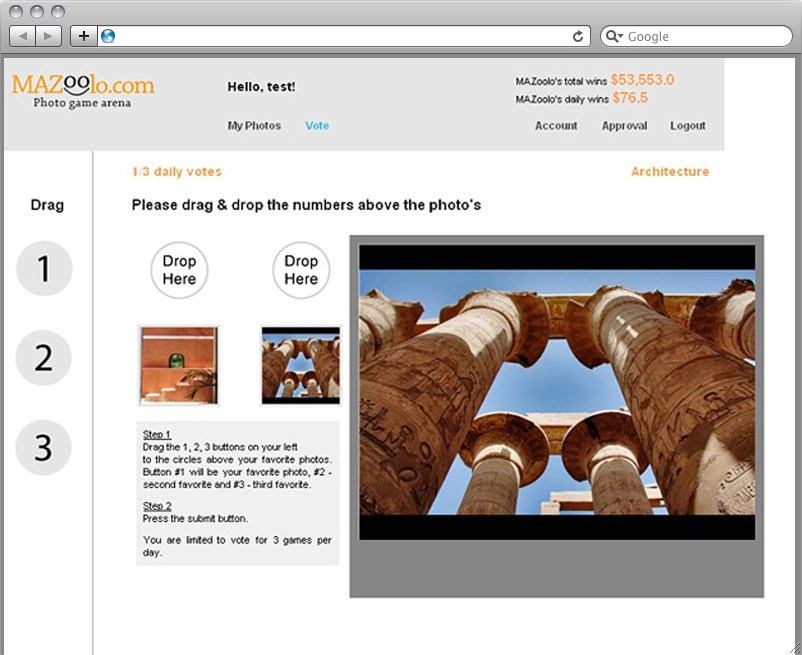Switch to the Vote tab
Viewport: 802px width, 655px height.
(x=317, y=126)
